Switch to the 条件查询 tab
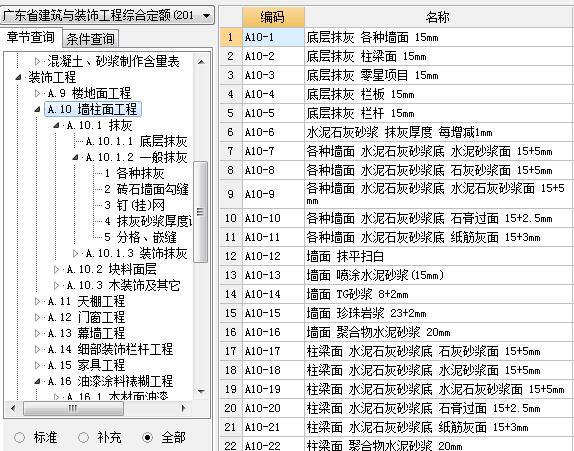Screen dimensions: 574x451 pyautogui.click(x=90, y=39)
